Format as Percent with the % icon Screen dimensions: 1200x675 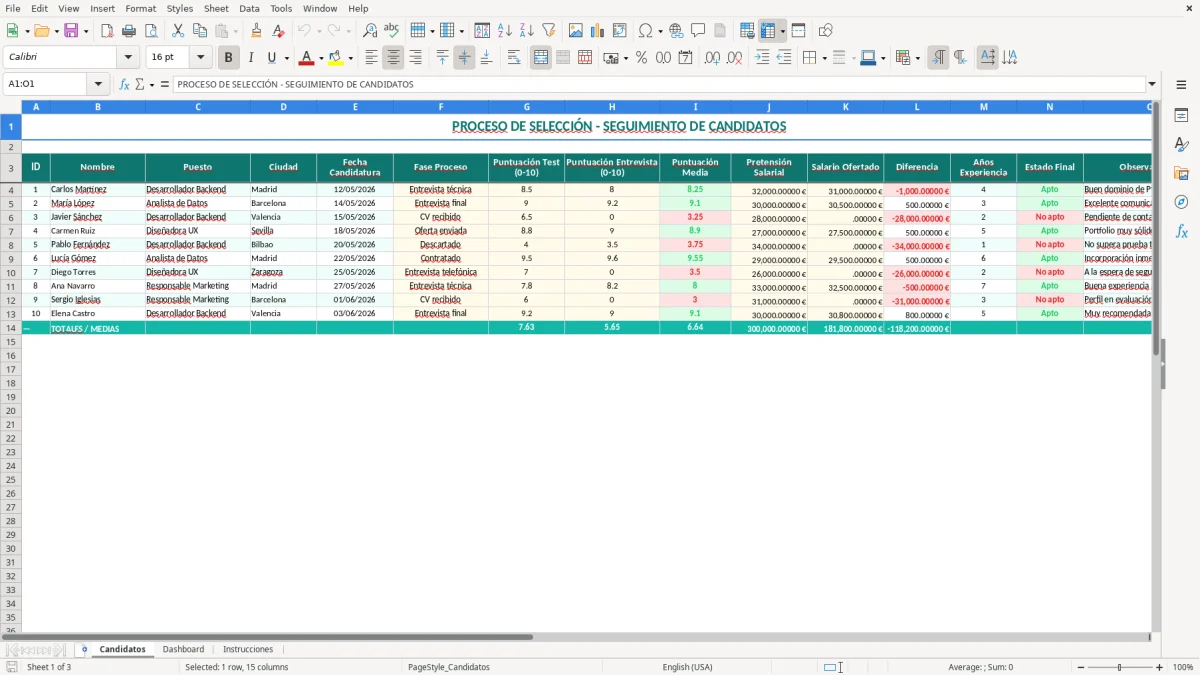point(641,58)
